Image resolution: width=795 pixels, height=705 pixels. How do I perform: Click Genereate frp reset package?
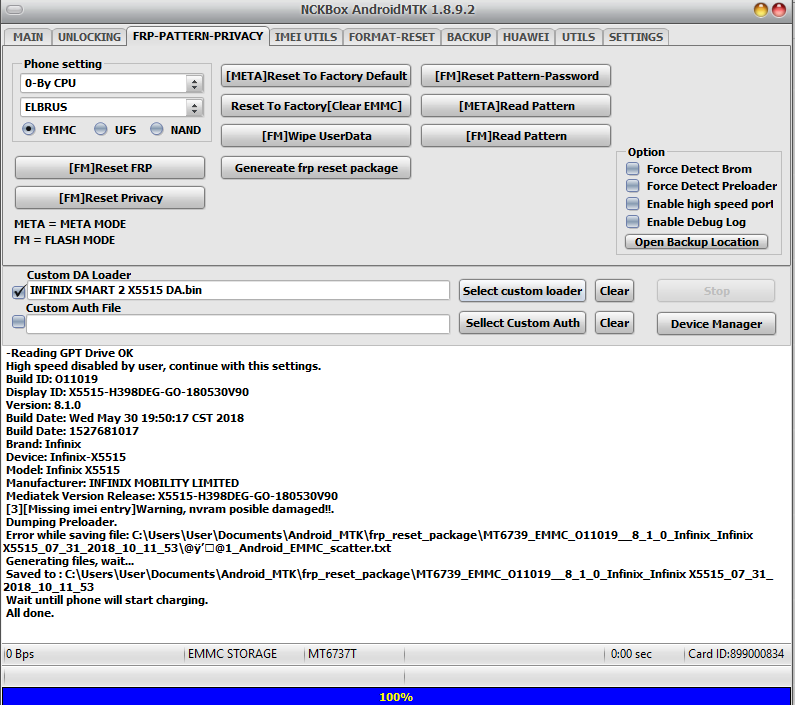(x=316, y=168)
